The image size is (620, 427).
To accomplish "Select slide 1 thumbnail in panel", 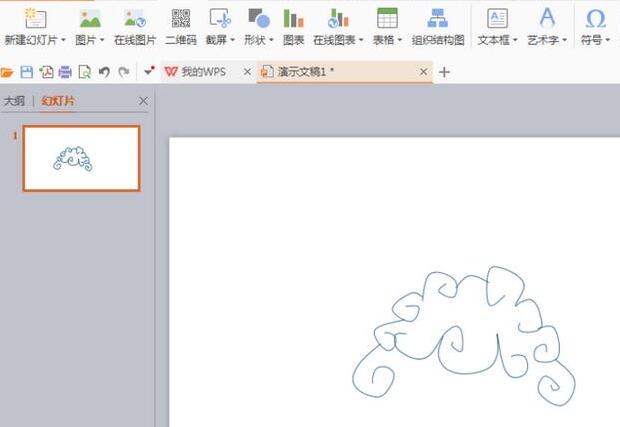I will (81, 158).
